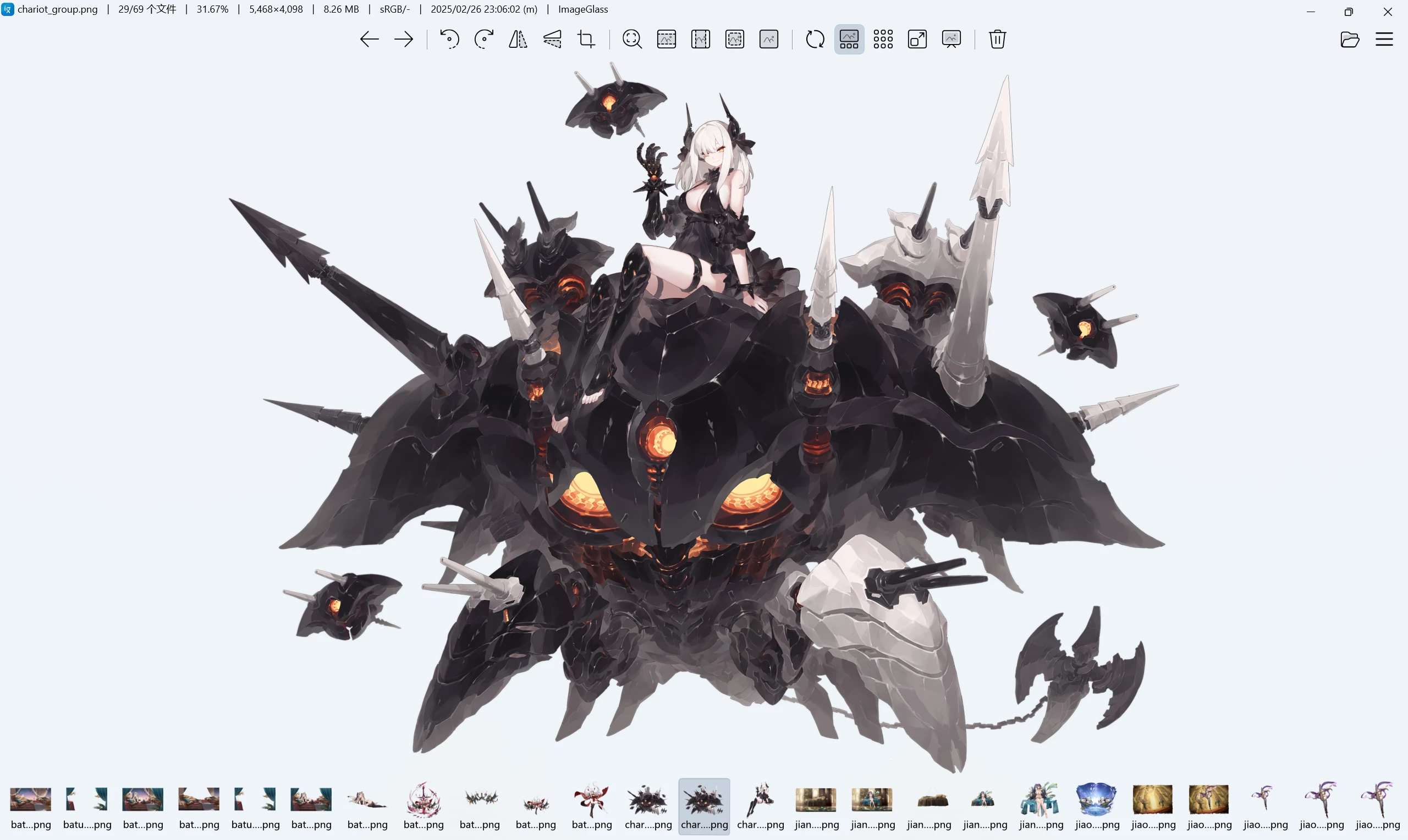Image resolution: width=1408 pixels, height=840 pixels.
Task: Flip the image horizontally
Action: pyautogui.click(x=518, y=39)
